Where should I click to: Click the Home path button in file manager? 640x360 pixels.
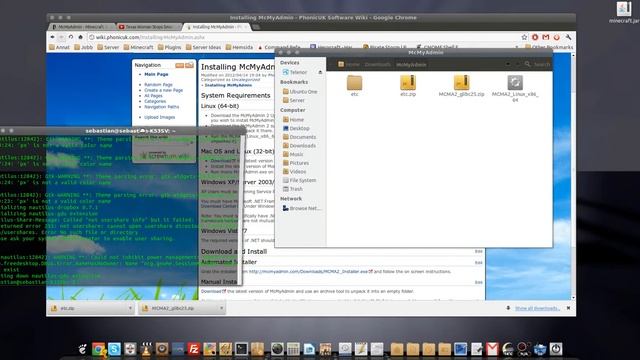[x=349, y=64]
